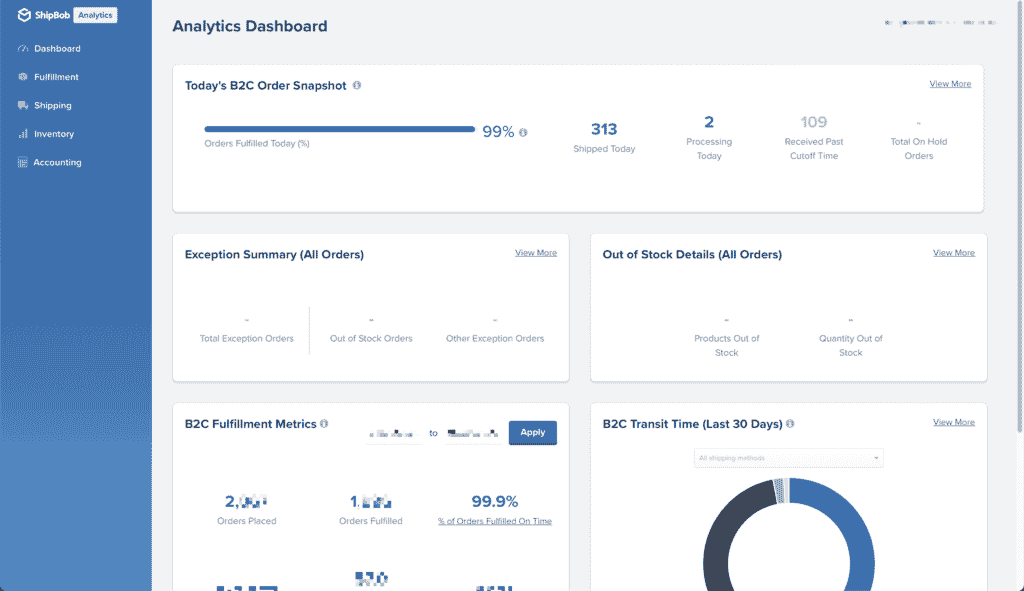Viewport: 1024px width, 591px height.
Task: Click the Orders Fulfilled Today progress bar
Action: pos(340,129)
